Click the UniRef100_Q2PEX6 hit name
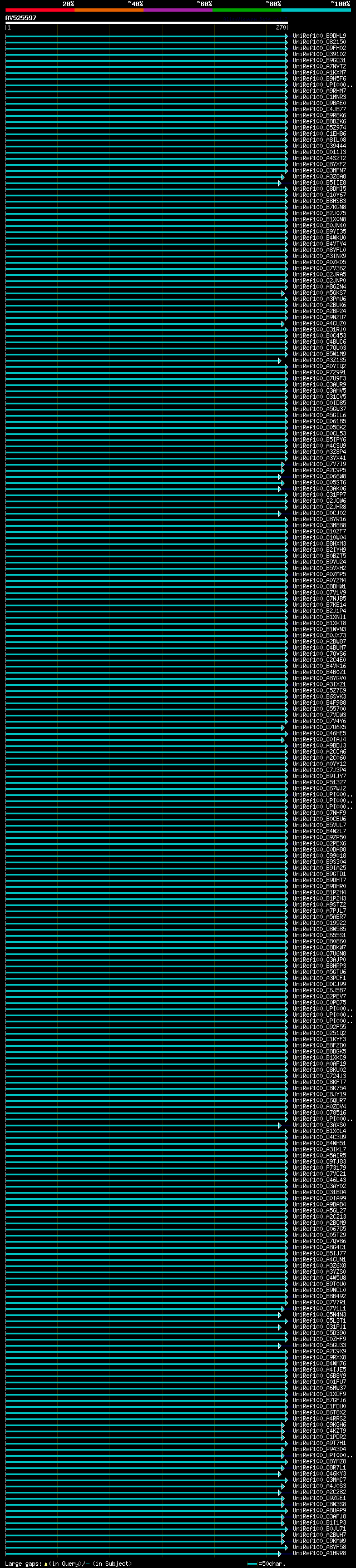 point(319,844)
